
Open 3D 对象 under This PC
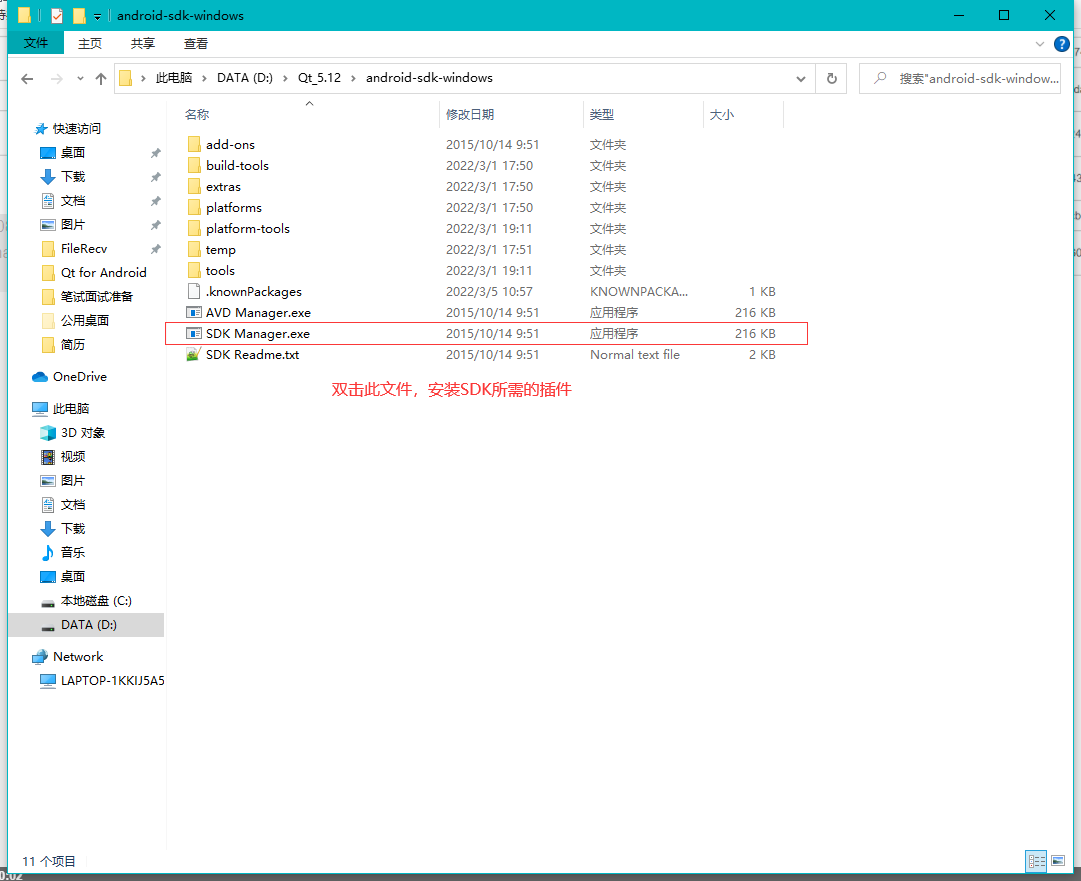point(83,433)
